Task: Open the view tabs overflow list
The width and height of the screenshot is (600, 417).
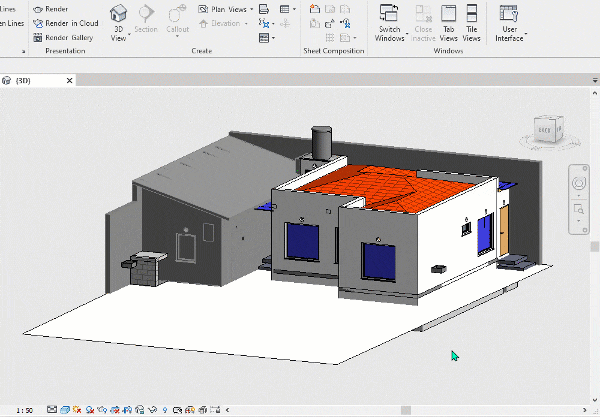Action: (x=595, y=80)
